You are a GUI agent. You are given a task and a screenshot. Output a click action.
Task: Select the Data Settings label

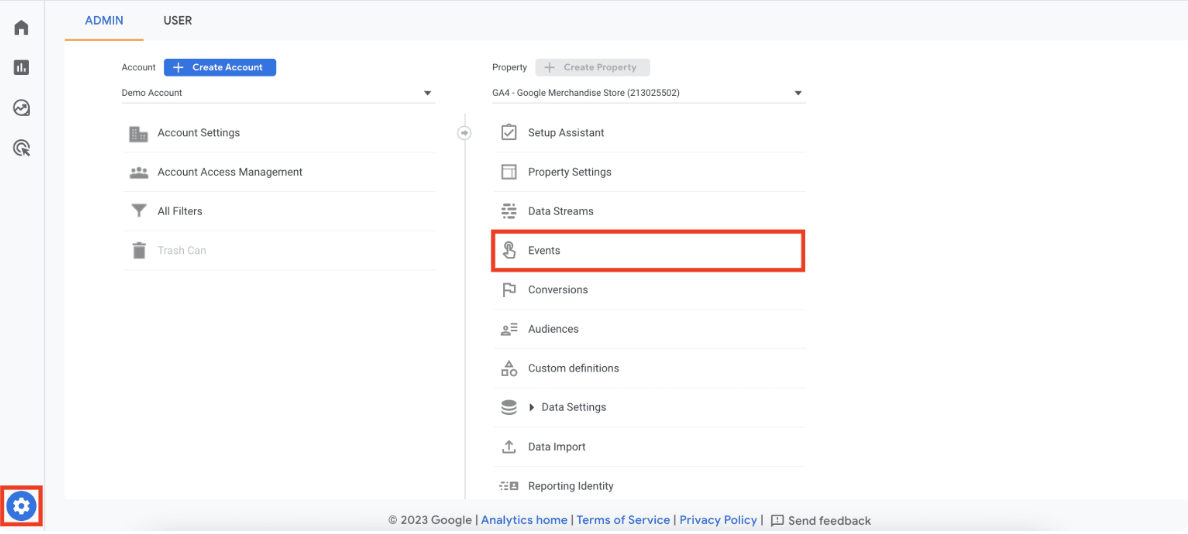click(574, 408)
